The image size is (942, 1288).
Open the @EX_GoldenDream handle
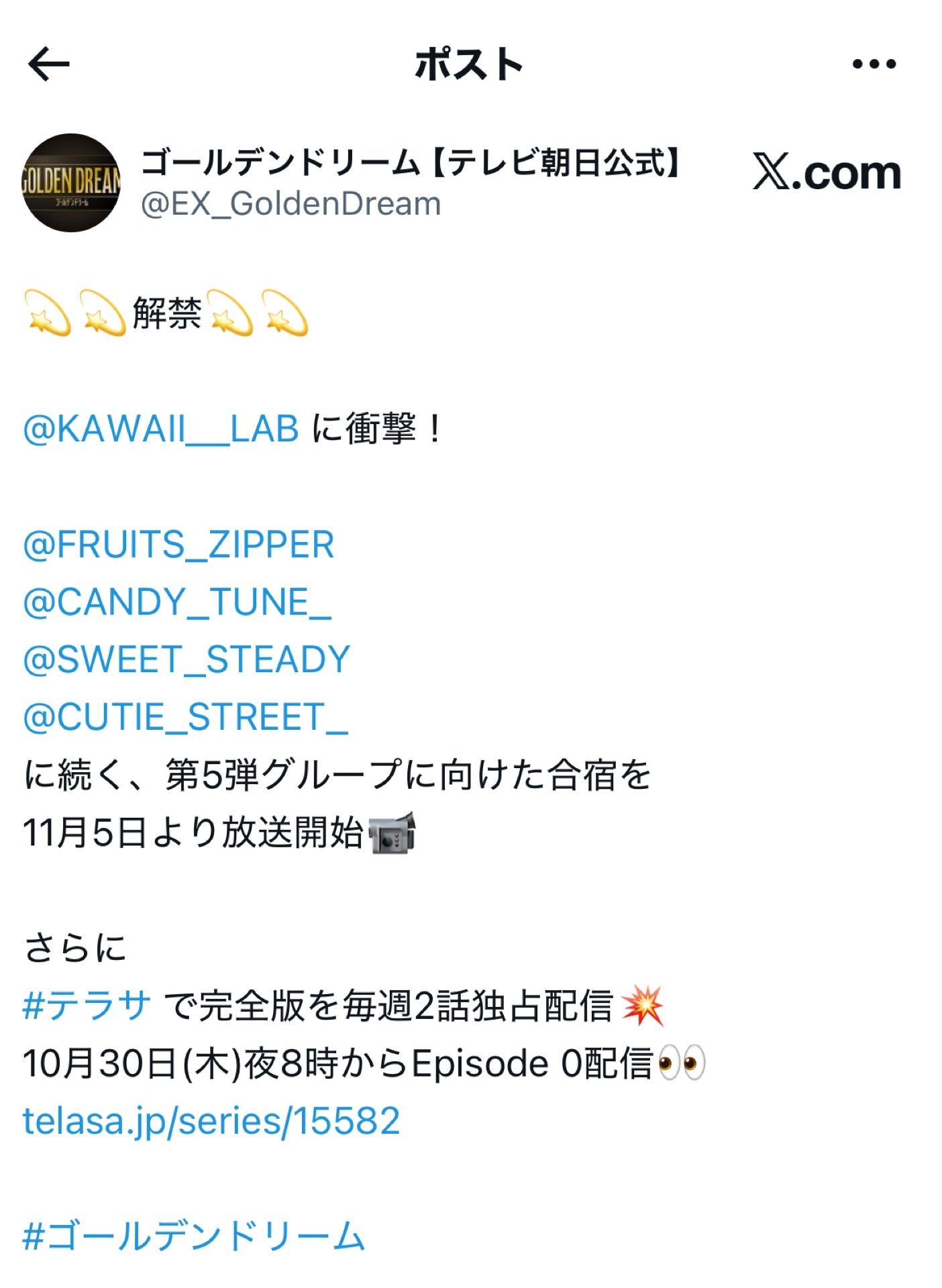tap(291, 204)
